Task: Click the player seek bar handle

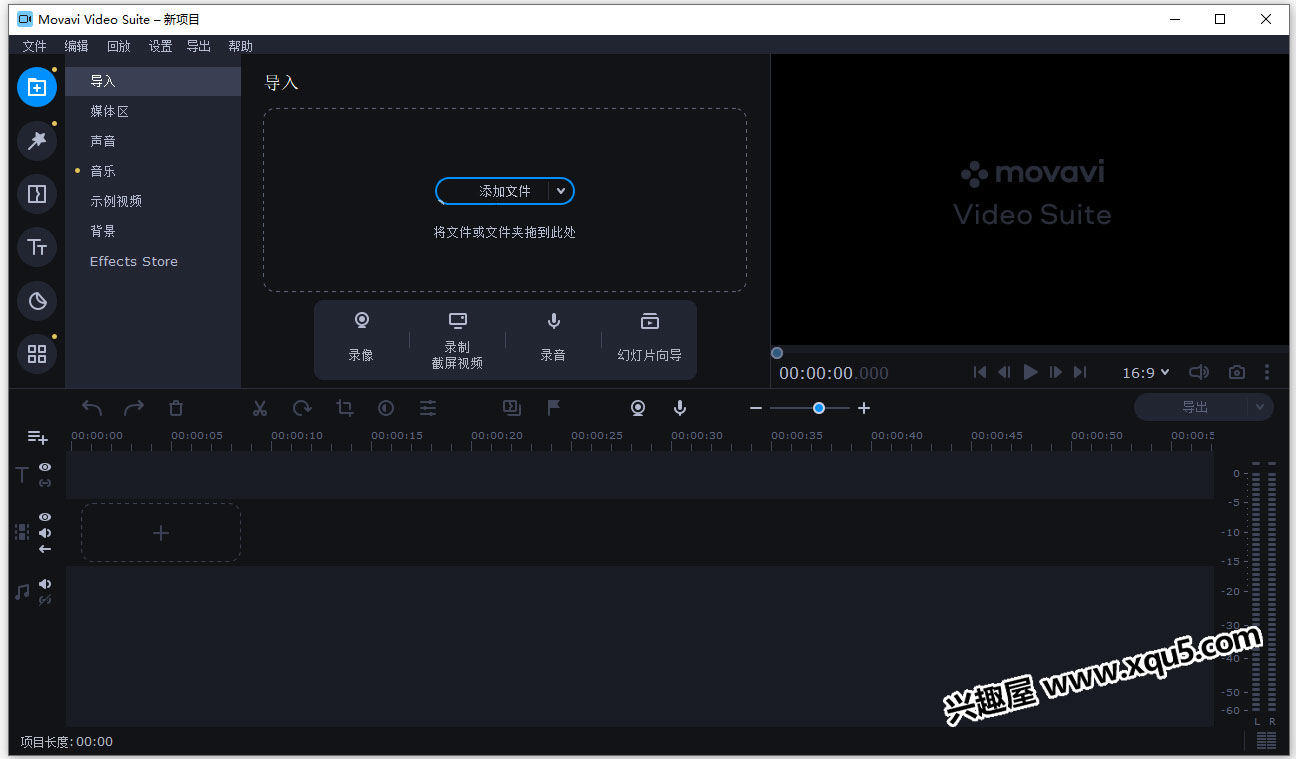Action: point(777,353)
